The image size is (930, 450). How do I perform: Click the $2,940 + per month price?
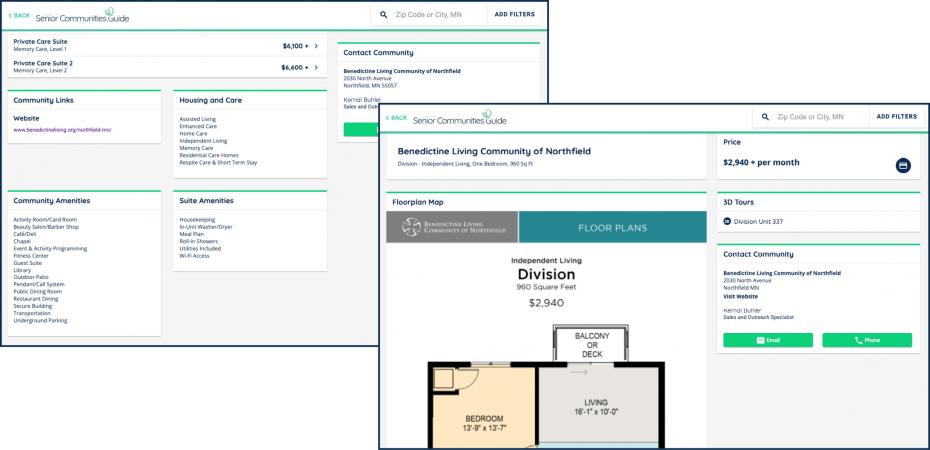pyautogui.click(x=762, y=162)
